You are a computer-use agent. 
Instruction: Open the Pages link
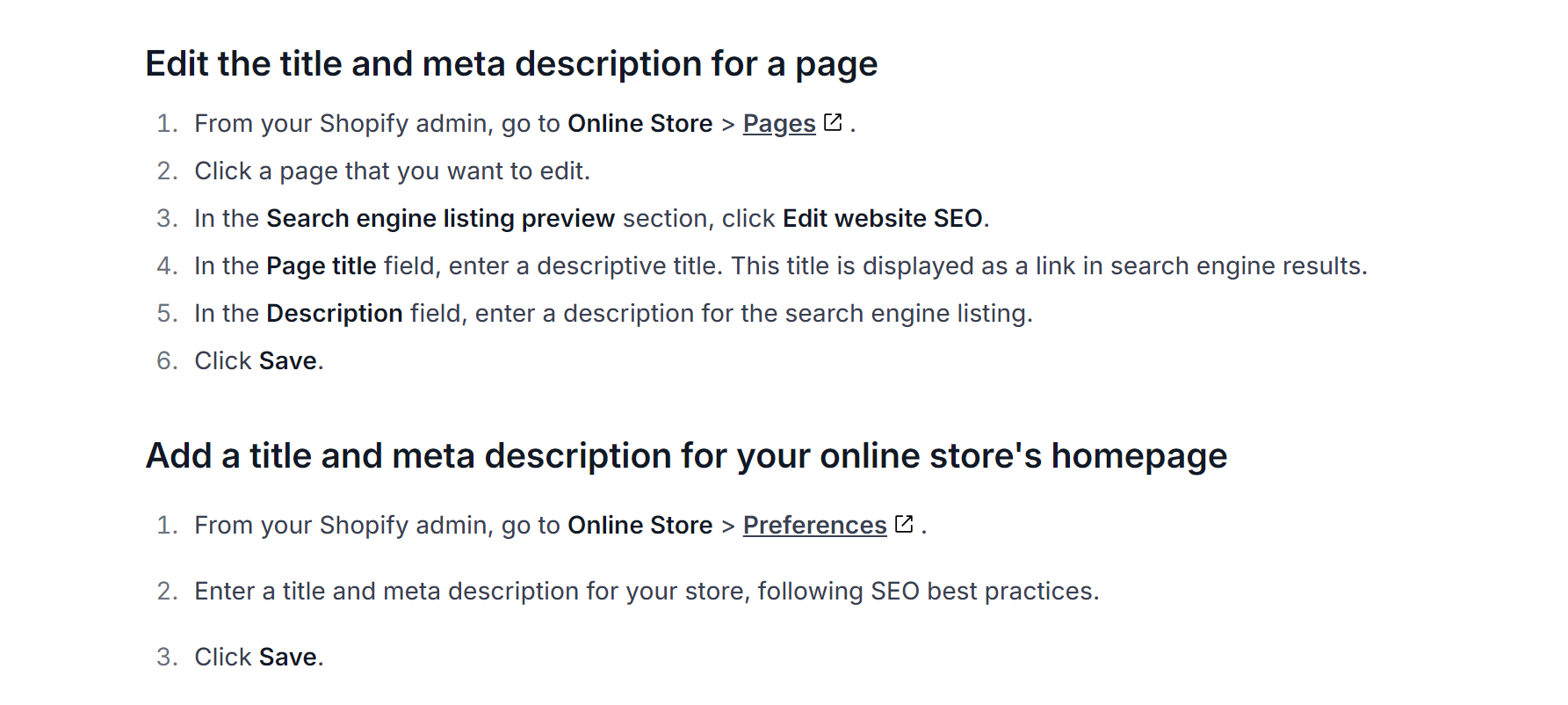(778, 124)
